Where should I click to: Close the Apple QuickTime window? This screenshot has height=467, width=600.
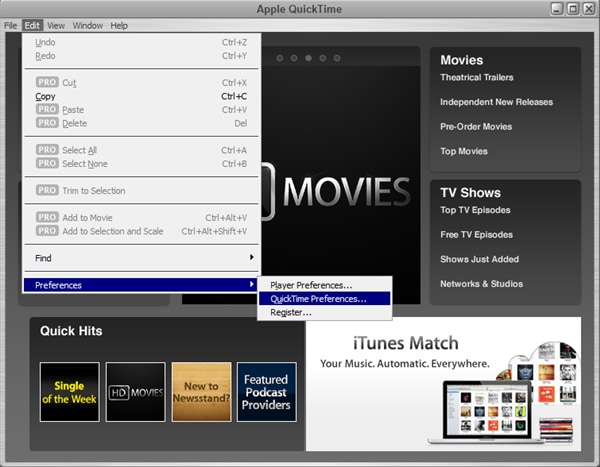[589, 8]
